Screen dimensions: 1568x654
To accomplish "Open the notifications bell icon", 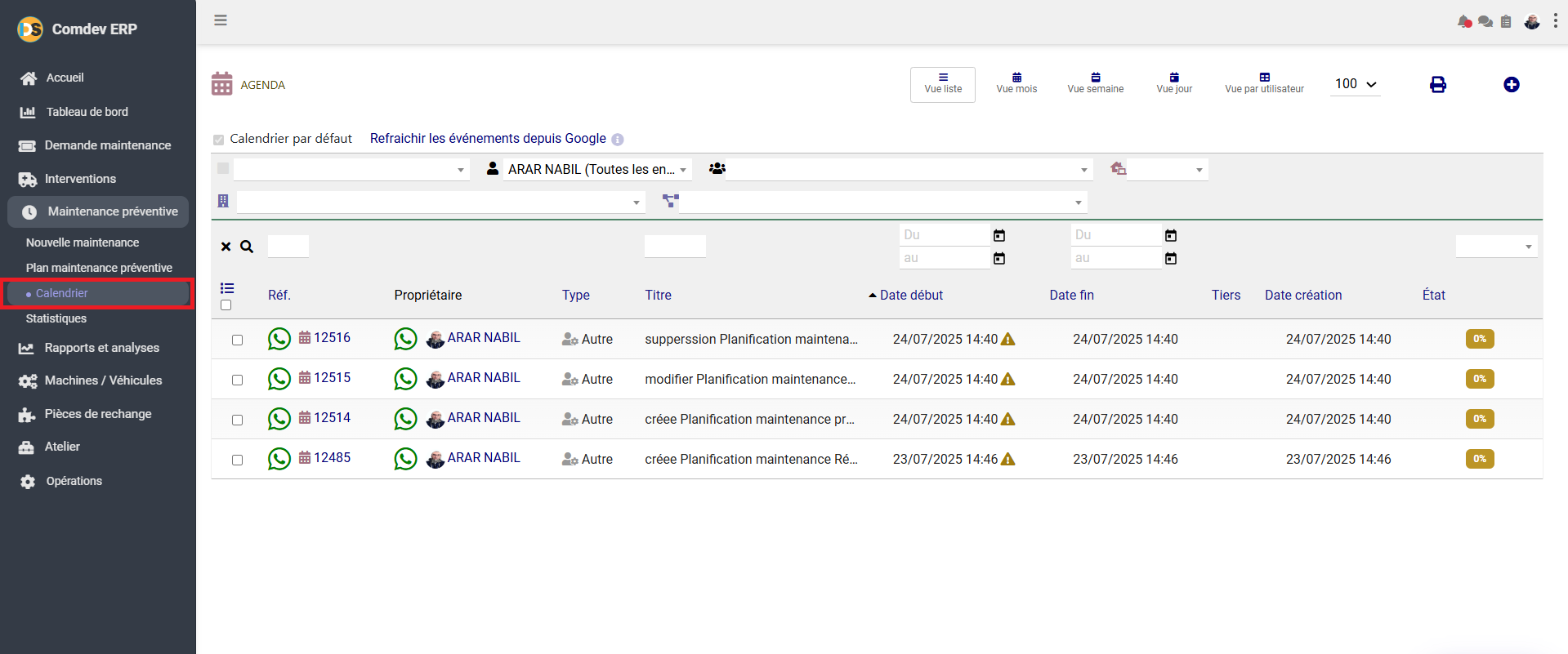I will (1464, 22).
